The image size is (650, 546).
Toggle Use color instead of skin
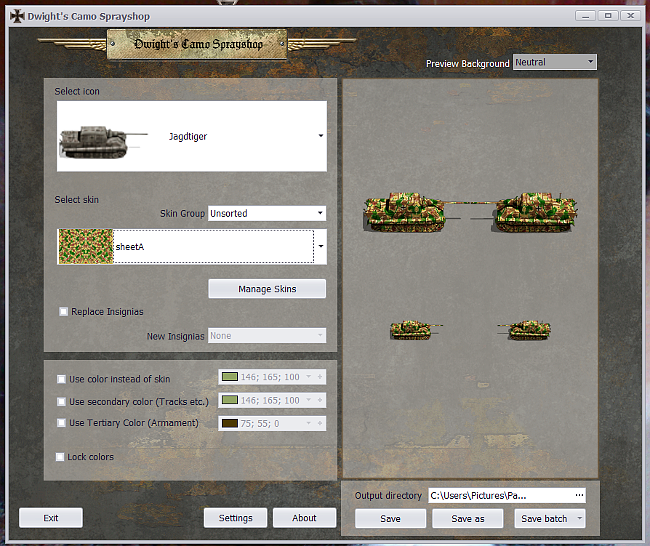click(62, 380)
